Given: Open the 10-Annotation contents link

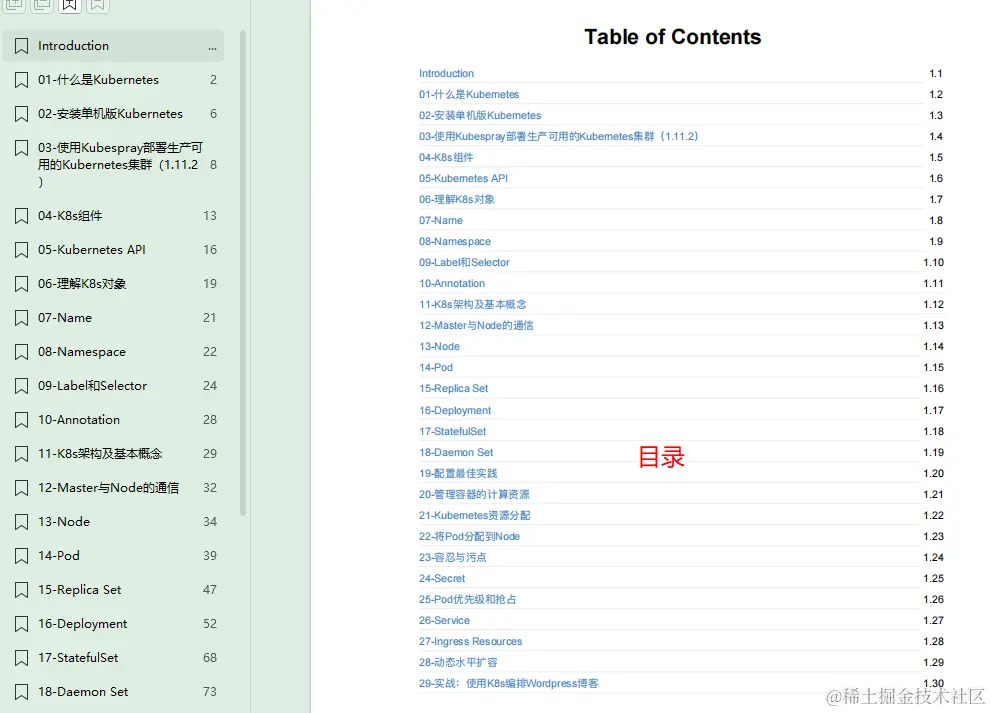Looking at the screenshot, I should (452, 283).
